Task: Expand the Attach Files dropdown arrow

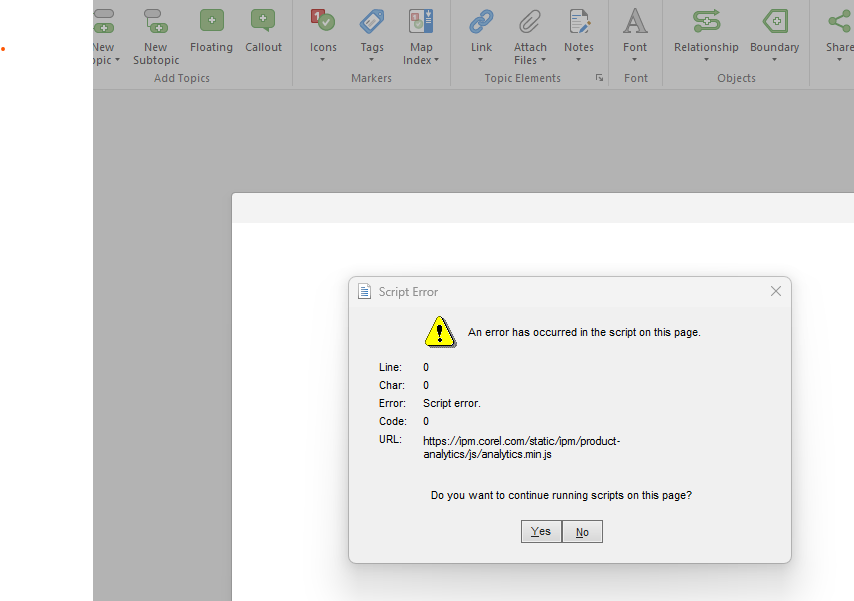Action: click(x=543, y=61)
